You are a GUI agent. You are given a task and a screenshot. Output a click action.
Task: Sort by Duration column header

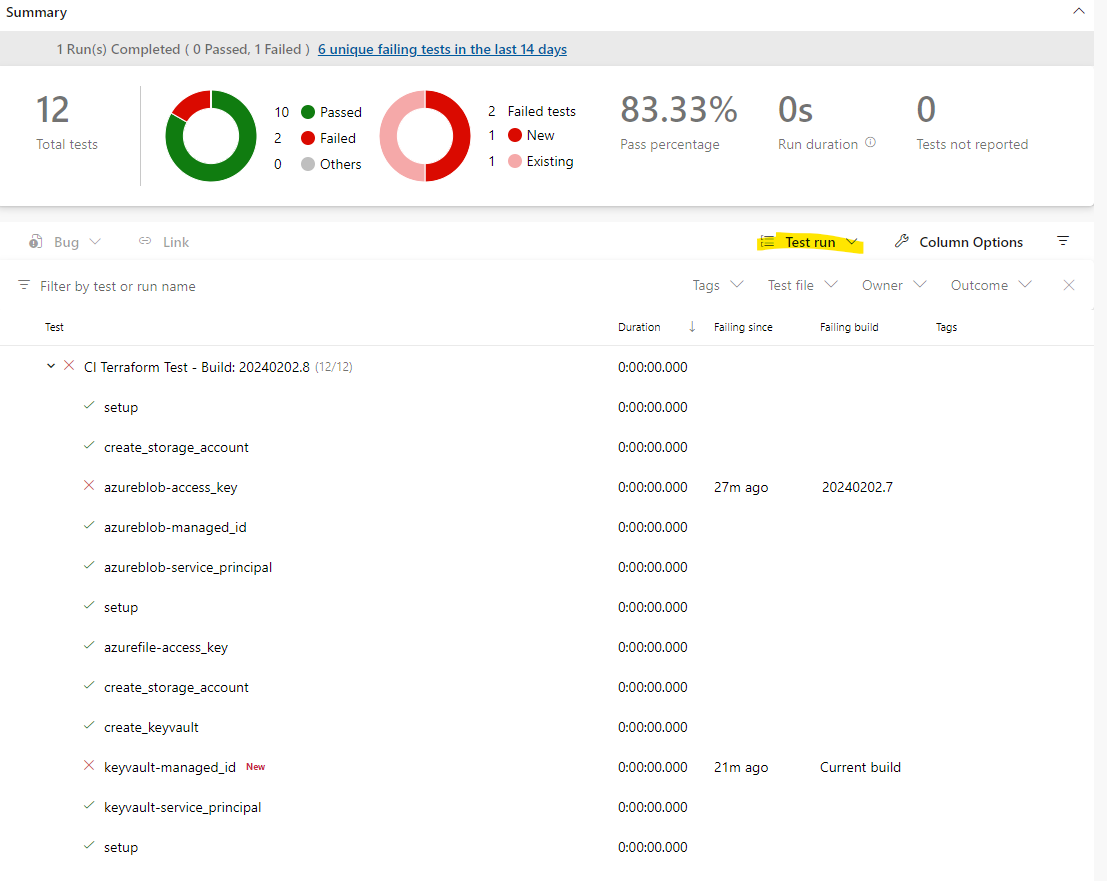(639, 327)
